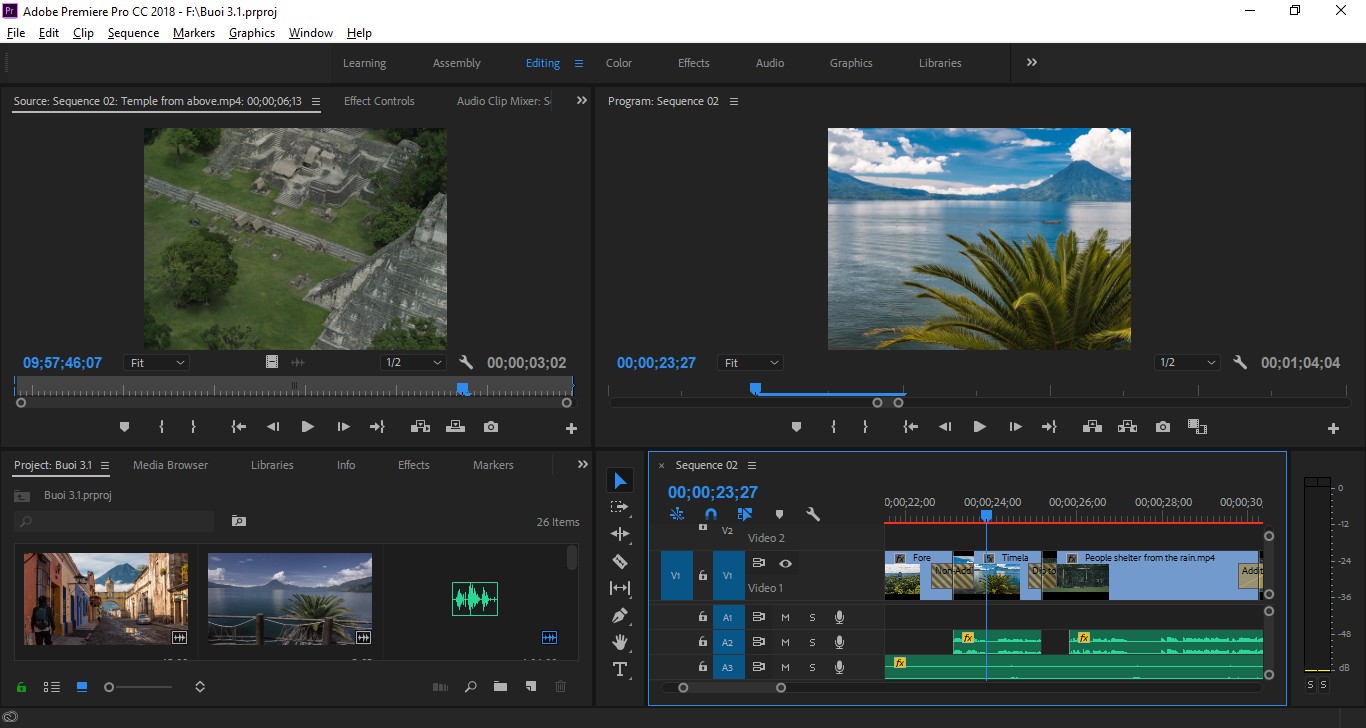The height and width of the screenshot is (728, 1366).
Task: Click Insert button in Source monitor
Action: click(420, 427)
